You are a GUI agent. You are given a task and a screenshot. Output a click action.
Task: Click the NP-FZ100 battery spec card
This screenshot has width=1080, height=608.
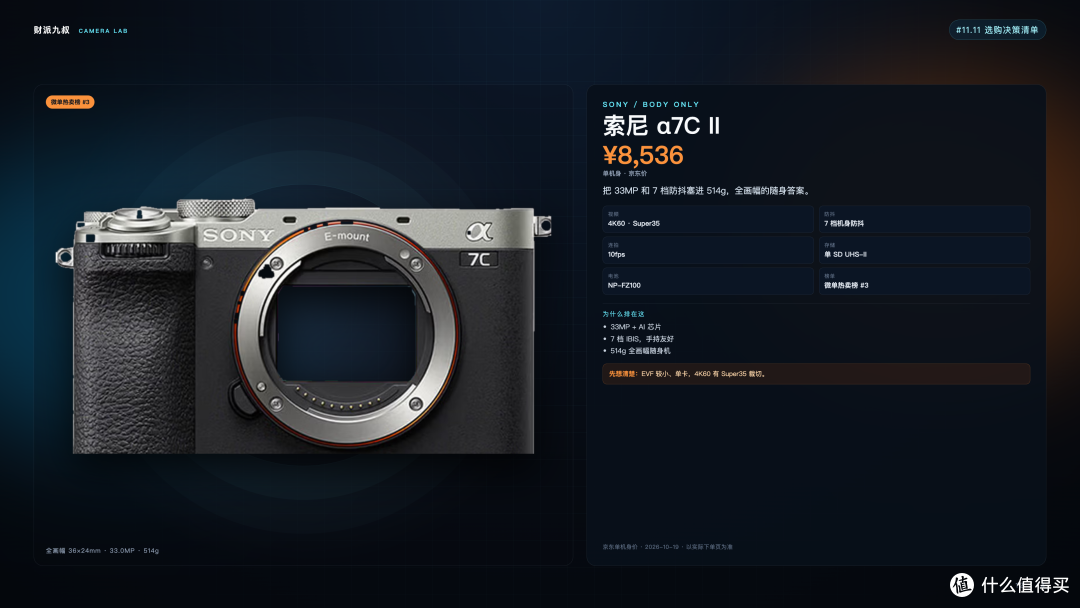(x=708, y=281)
